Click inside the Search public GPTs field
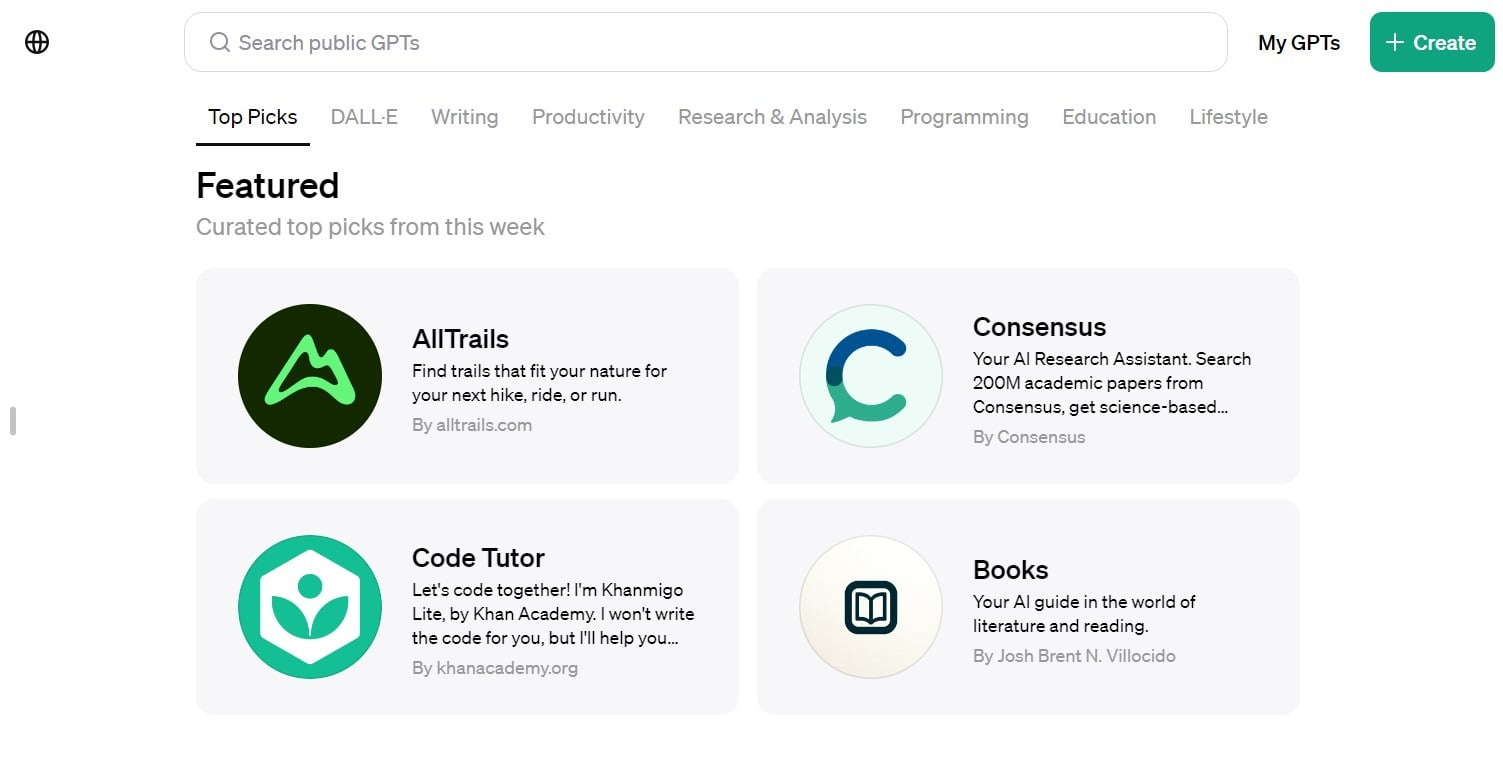This screenshot has height=775, width=1503. point(705,42)
